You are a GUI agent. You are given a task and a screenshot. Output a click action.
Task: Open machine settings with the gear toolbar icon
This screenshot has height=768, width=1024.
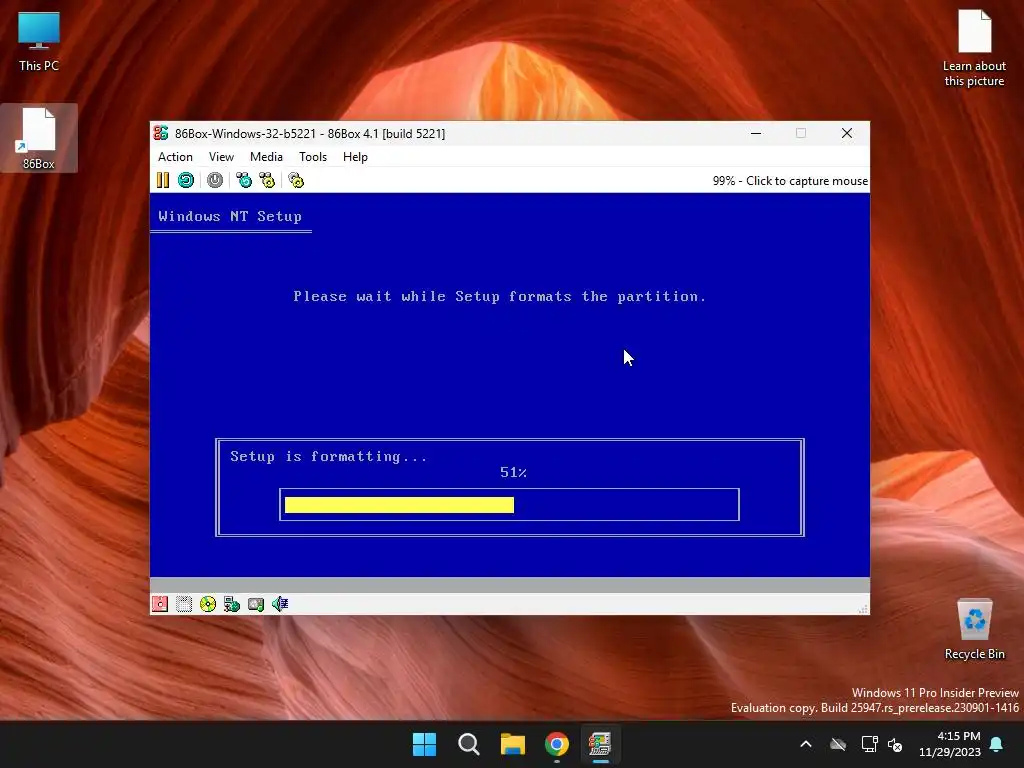pos(296,180)
